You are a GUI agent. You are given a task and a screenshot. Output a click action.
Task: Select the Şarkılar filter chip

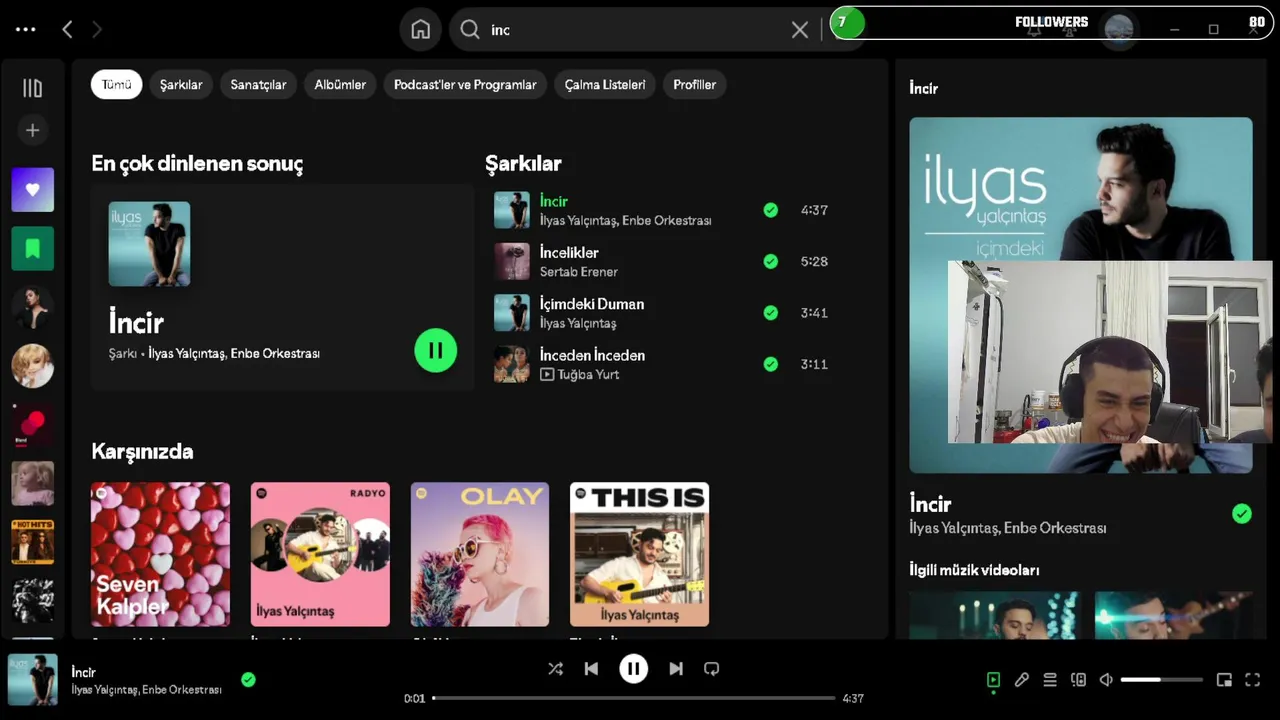[x=181, y=85]
